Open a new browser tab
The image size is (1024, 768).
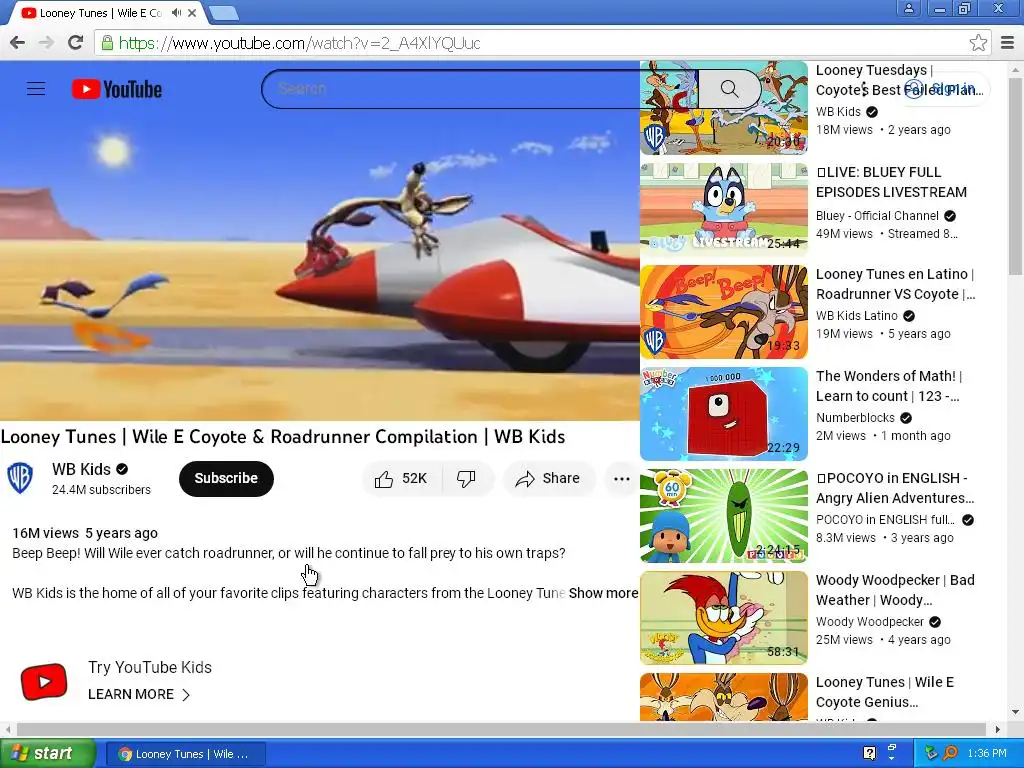tap(223, 12)
